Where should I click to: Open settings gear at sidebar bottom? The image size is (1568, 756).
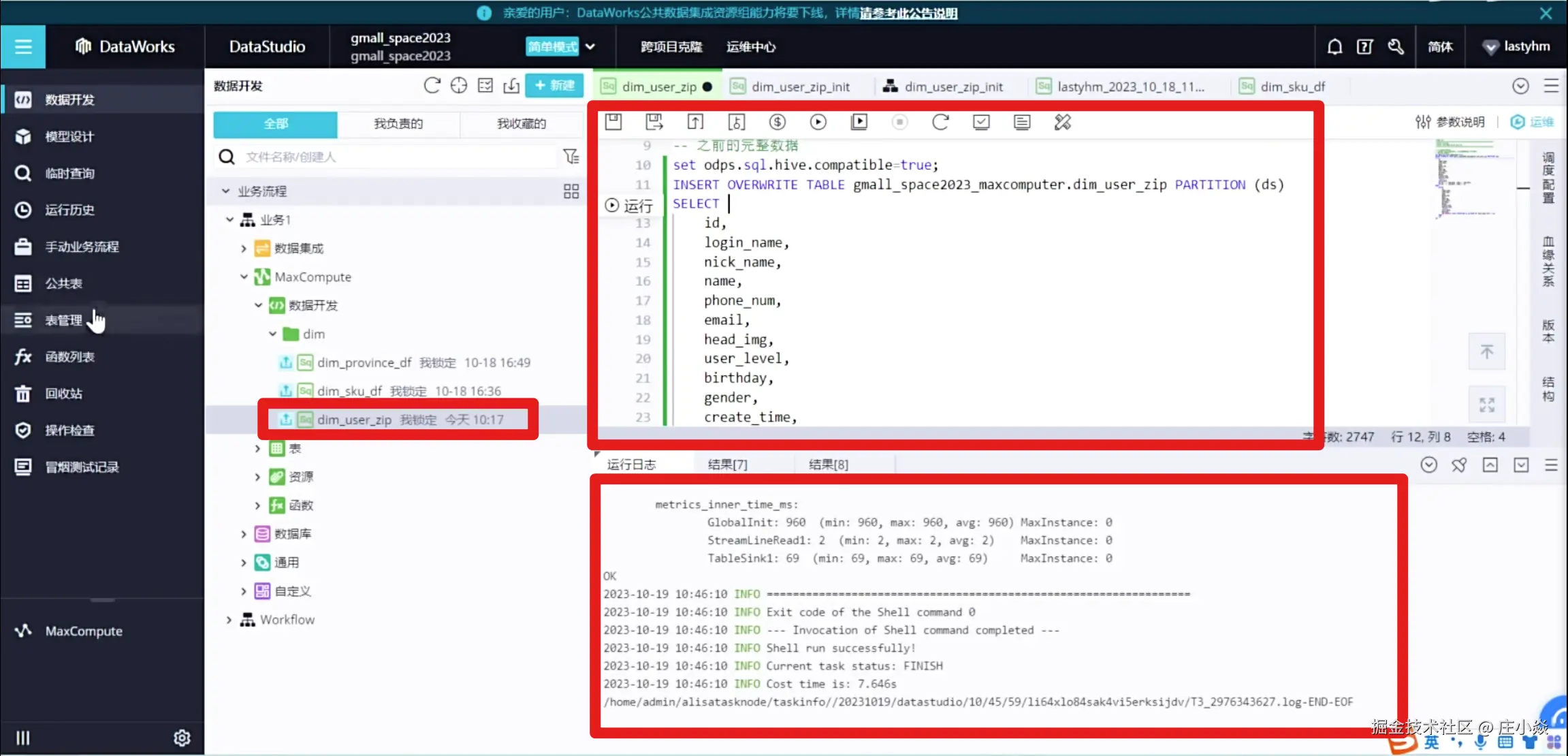pos(182,738)
